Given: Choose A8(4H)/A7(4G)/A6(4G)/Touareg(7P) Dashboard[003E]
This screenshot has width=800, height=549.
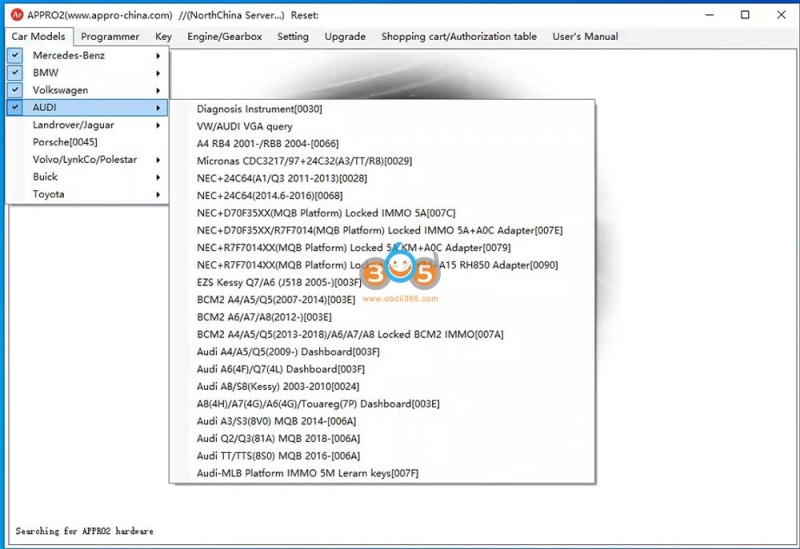Looking at the screenshot, I should [382, 404].
